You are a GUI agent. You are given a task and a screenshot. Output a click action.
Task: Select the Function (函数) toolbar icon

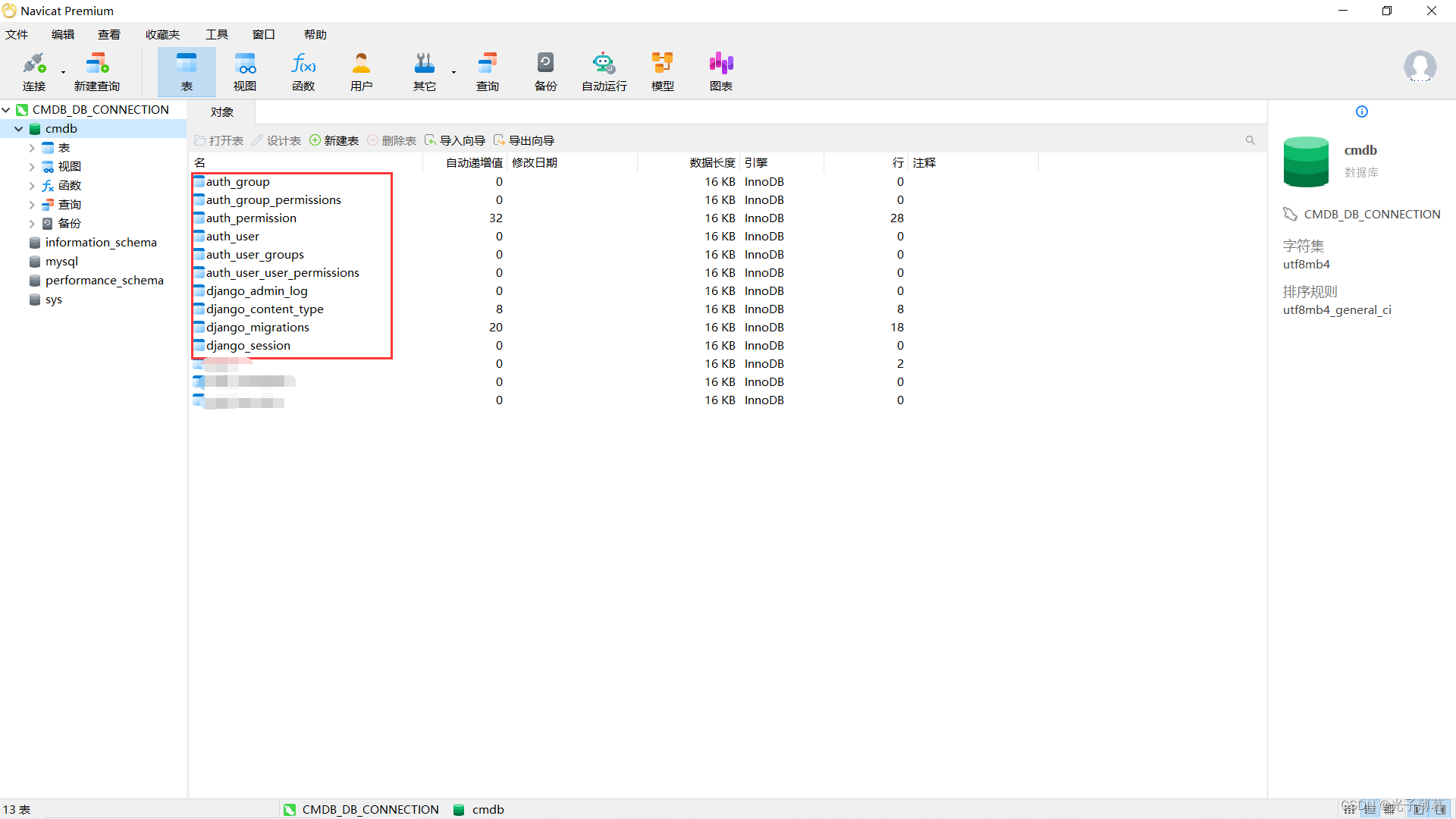pyautogui.click(x=303, y=72)
